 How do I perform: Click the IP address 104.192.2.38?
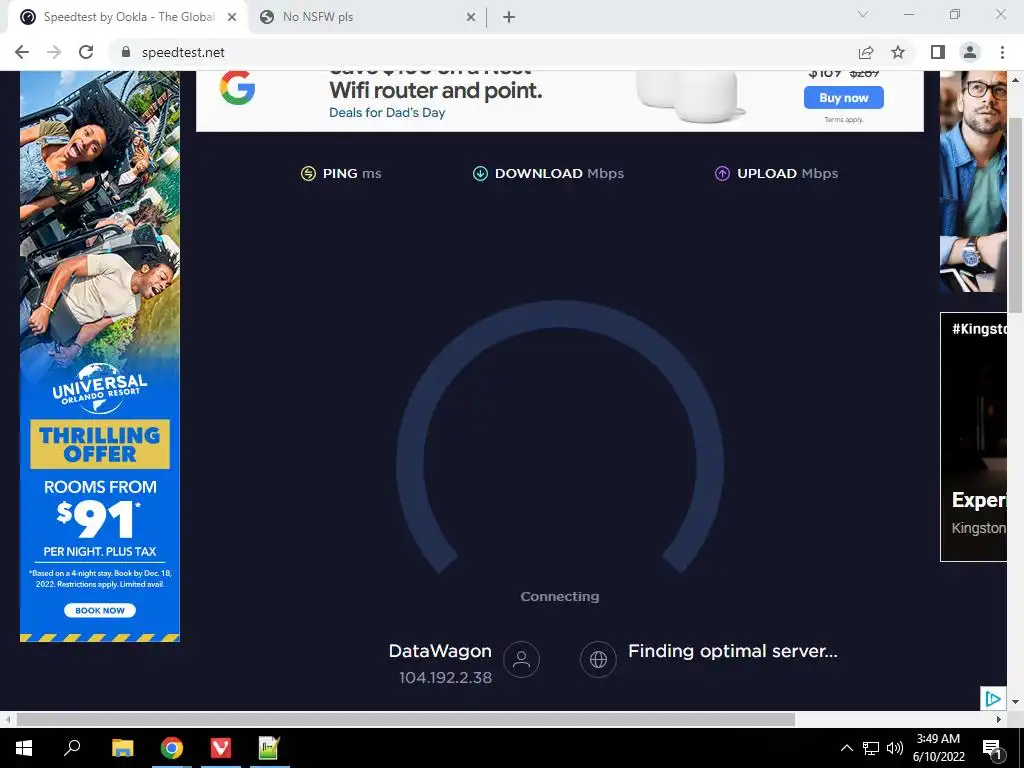coord(445,678)
